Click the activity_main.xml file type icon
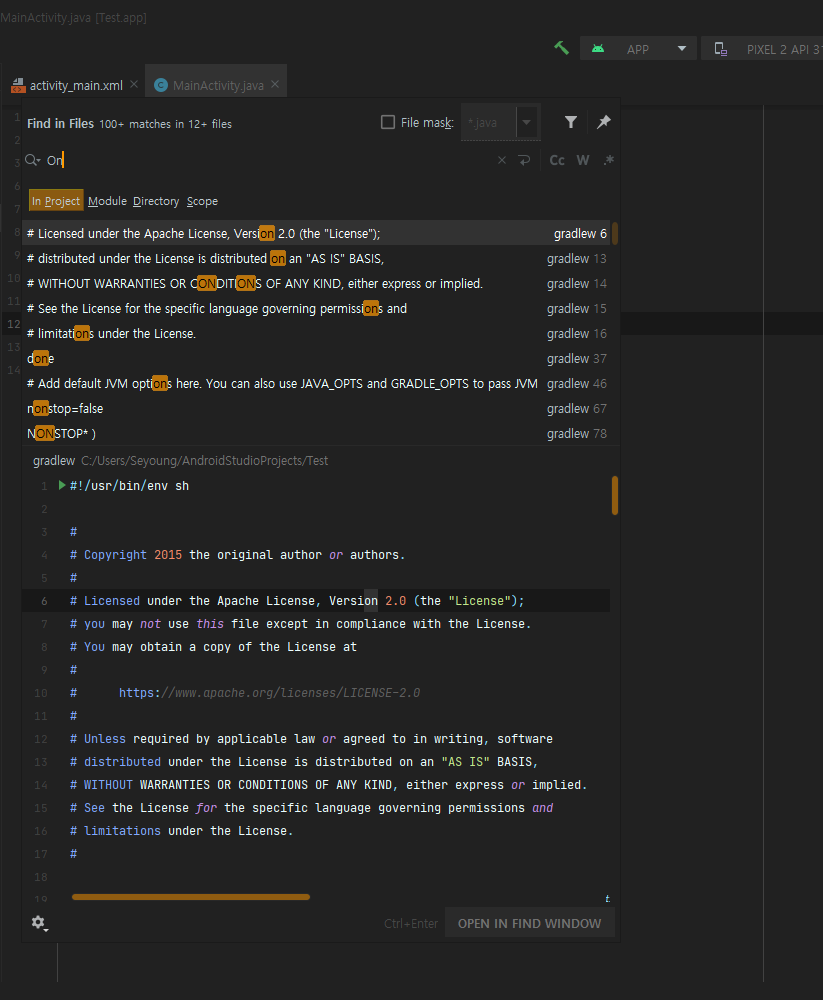Viewport: 823px width, 1000px height. (x=19, y=85)
